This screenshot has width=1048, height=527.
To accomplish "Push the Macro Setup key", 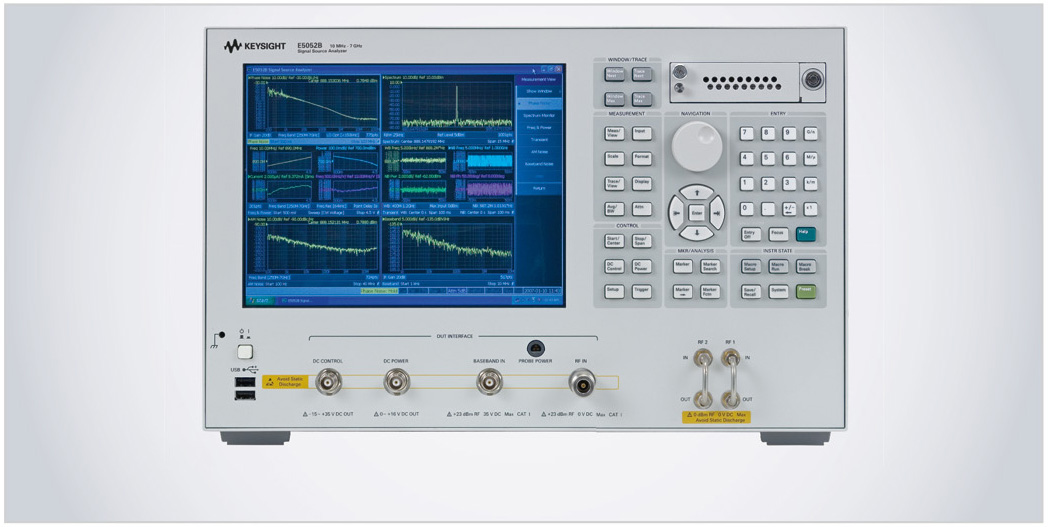I will point(751,266).
